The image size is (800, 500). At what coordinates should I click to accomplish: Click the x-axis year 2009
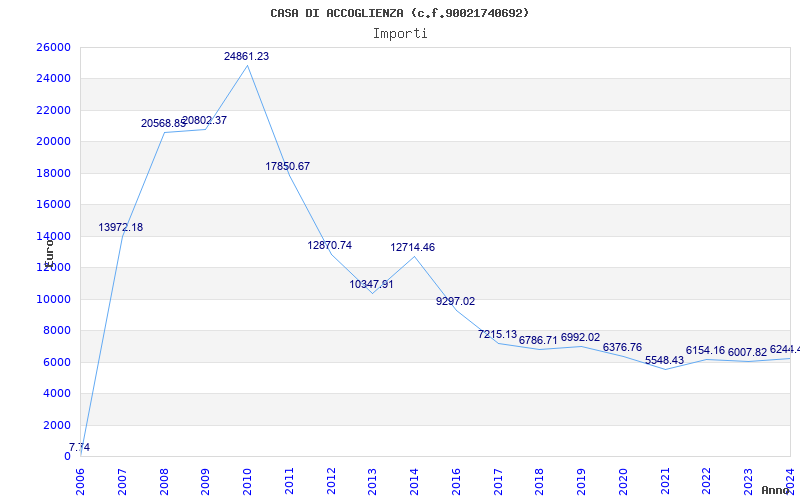[x=205, y=482]
